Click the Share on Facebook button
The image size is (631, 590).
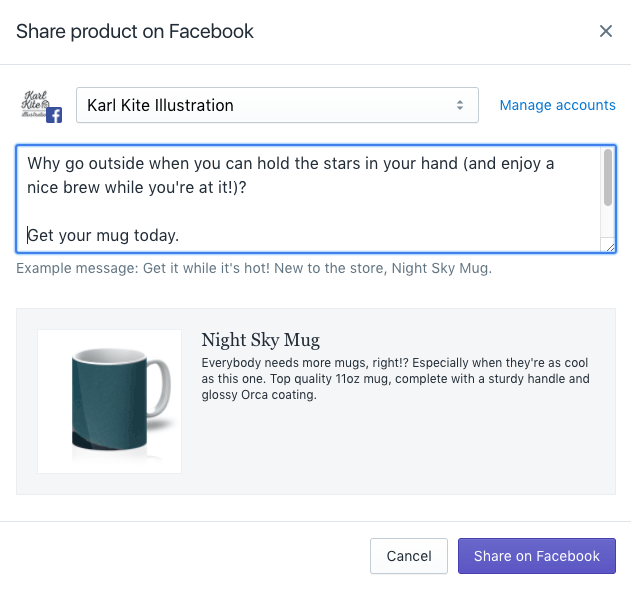536,556
